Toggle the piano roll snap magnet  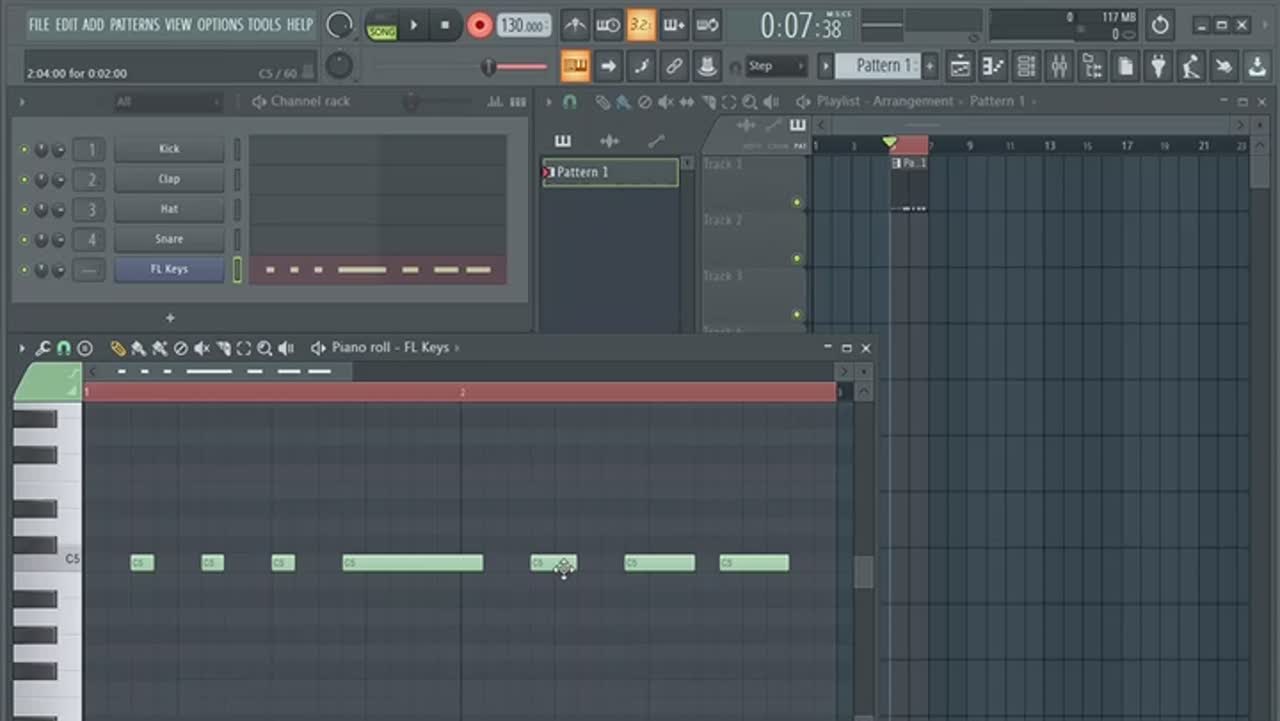pyautogui.click(x=63, y=348)
